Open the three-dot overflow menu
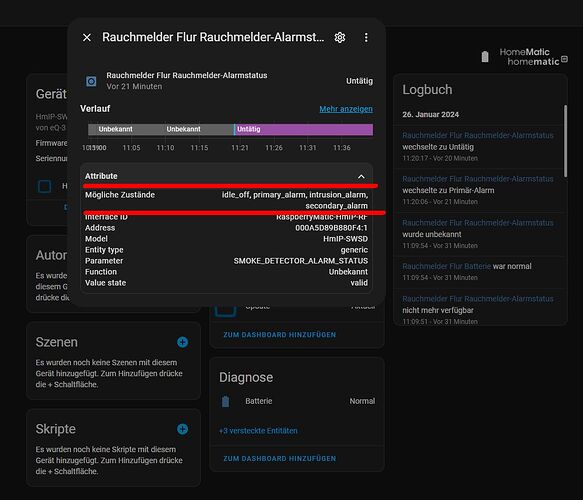The width and height of the screenshot is (583, 500). (x=366, y=38)
